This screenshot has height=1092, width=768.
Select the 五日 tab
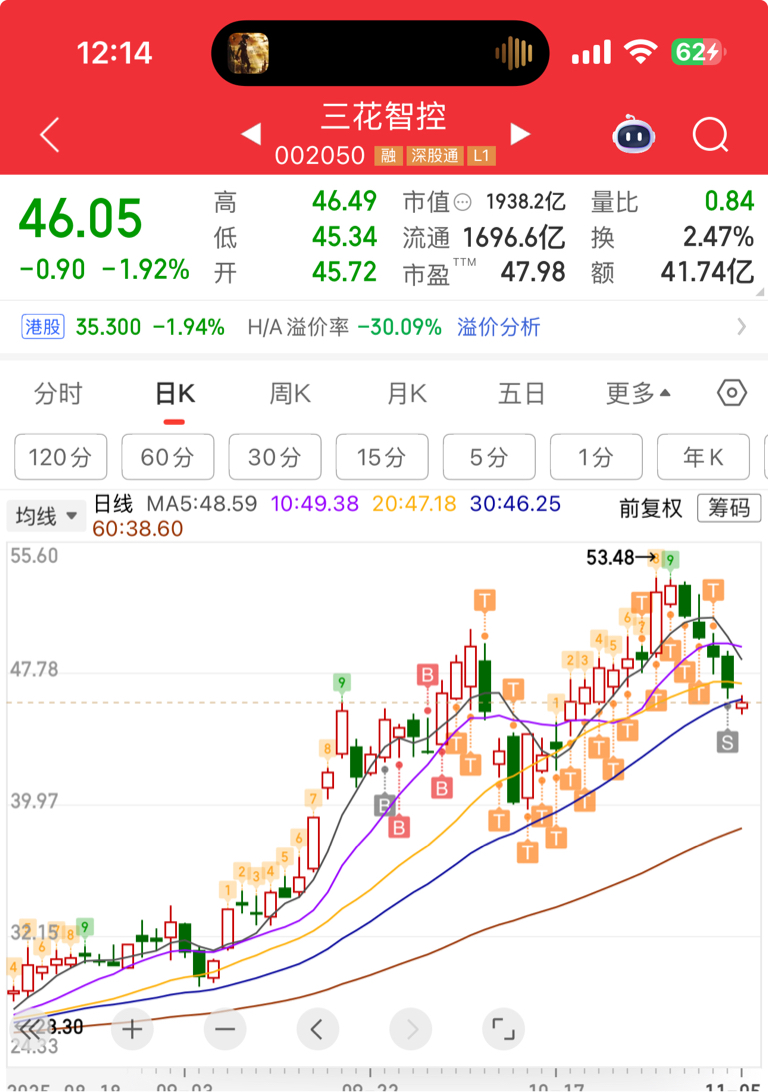coord(522,393)
